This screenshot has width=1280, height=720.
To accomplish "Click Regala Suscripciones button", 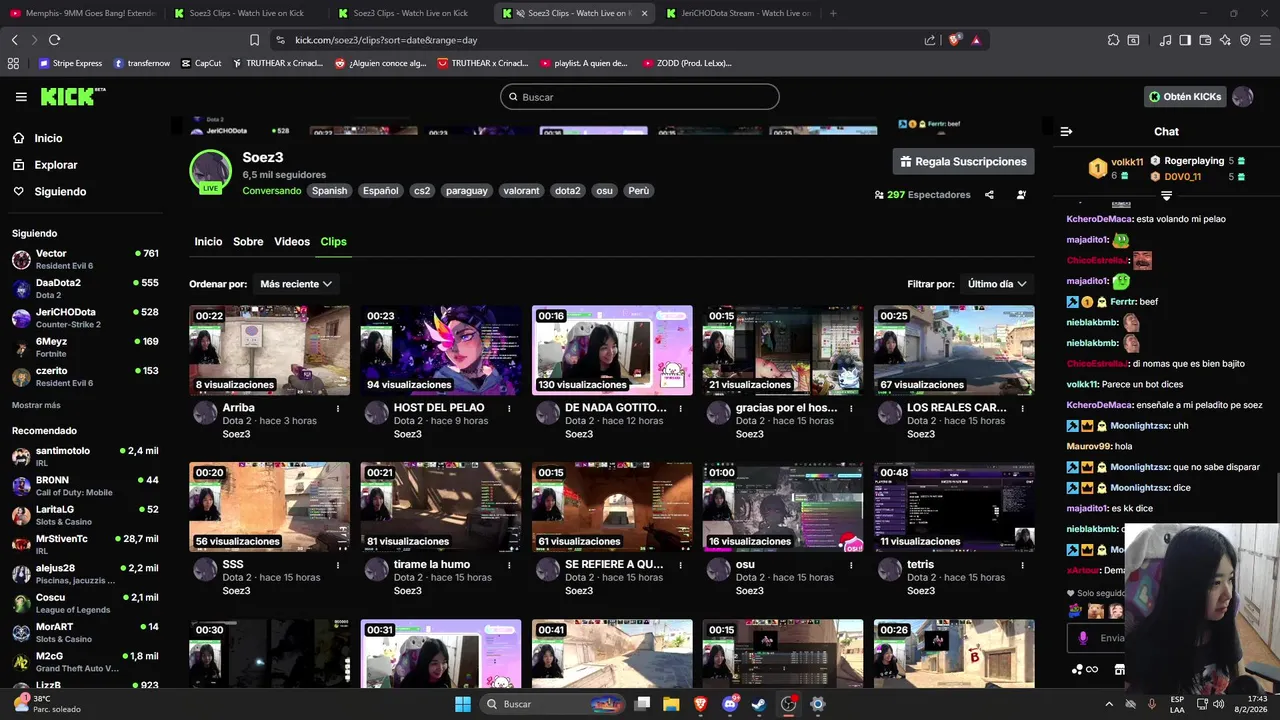I will coord(963,161).
